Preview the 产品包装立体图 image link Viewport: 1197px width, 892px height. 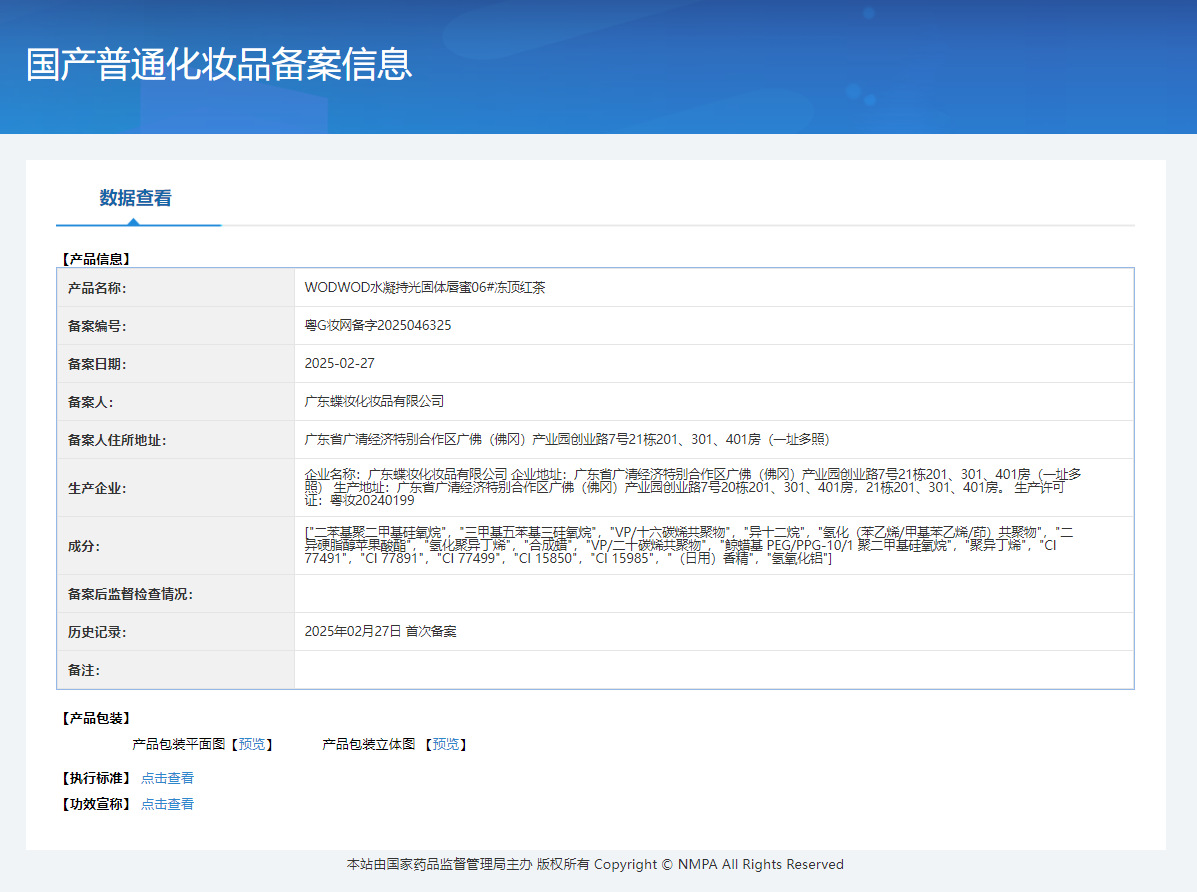point(446,744)
